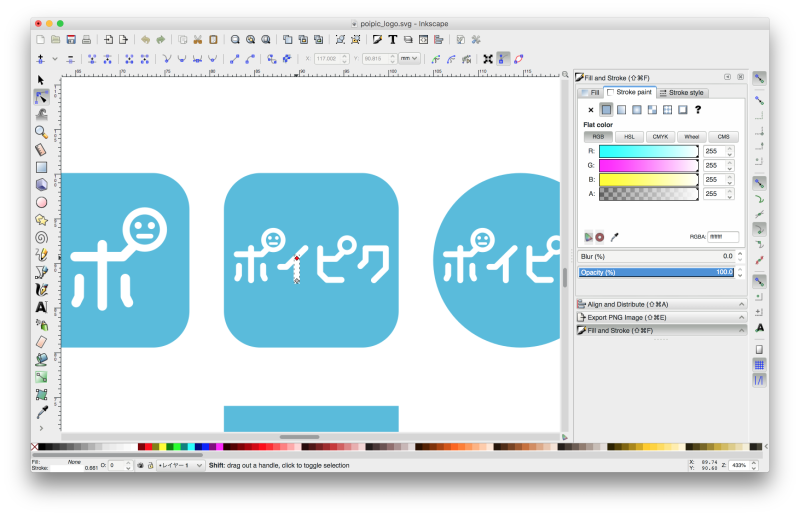Select the CMYK color mode button

660,137
